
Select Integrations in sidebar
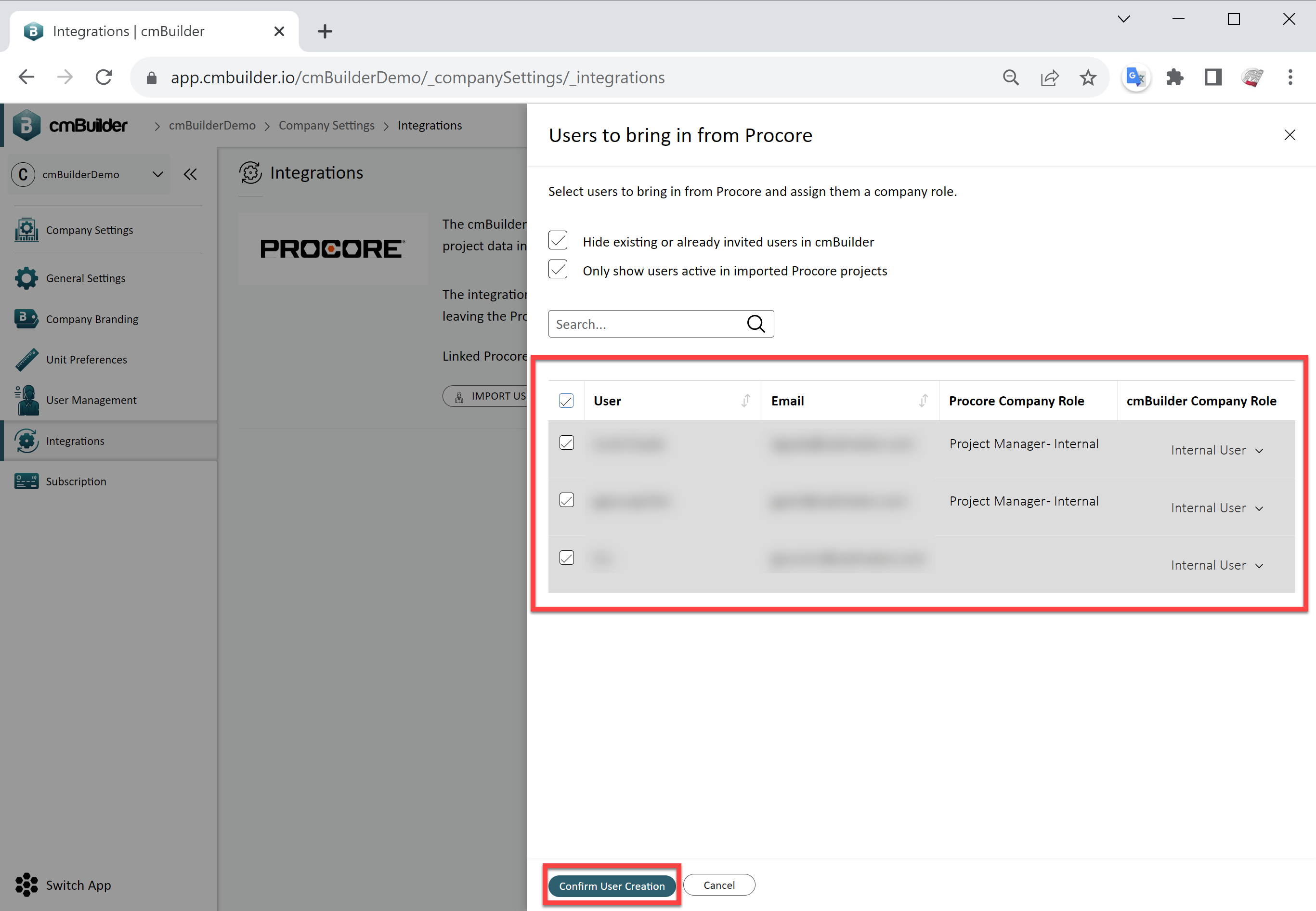click(108, 441)
